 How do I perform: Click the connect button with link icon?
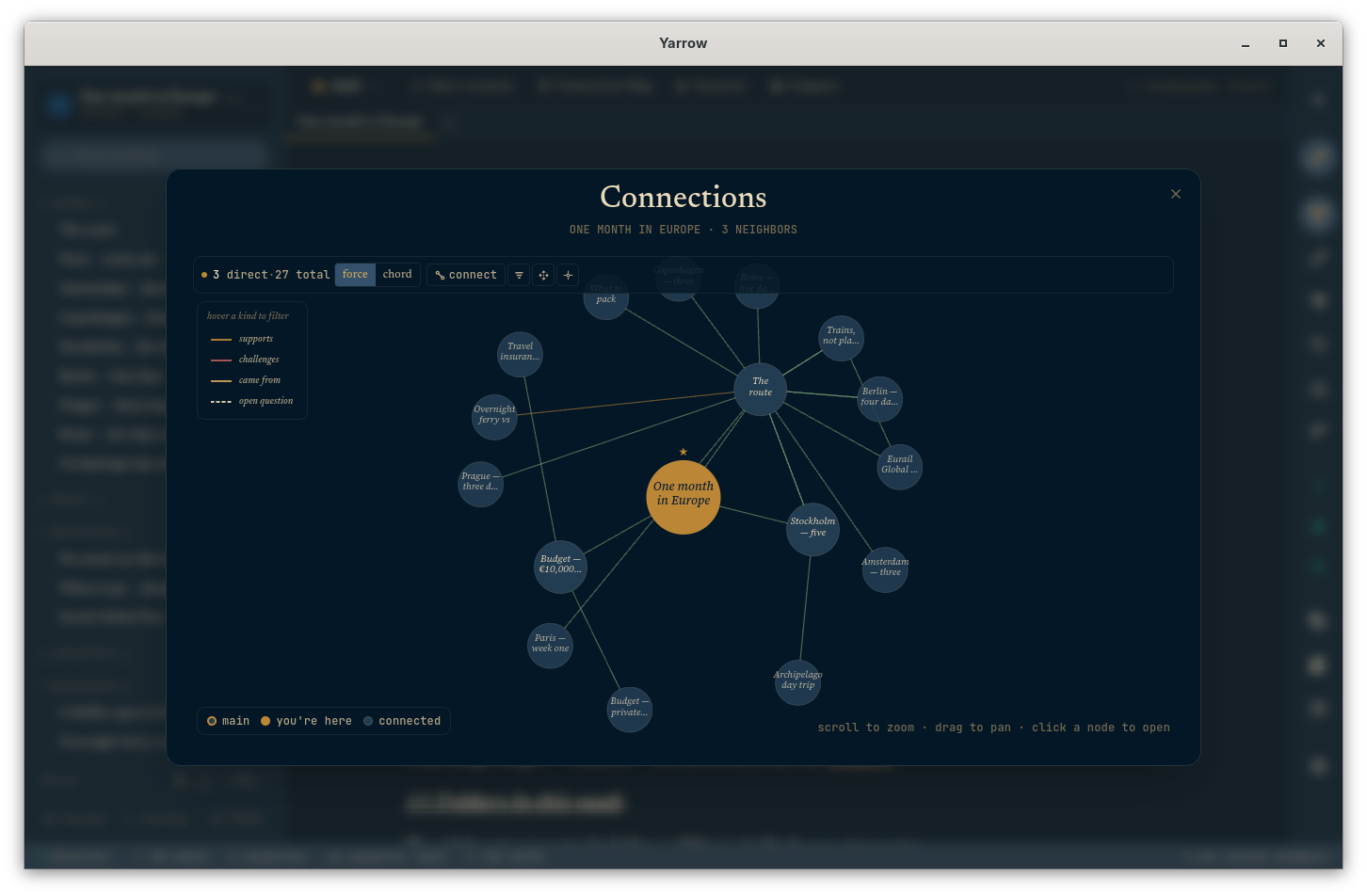click(466, 275)
